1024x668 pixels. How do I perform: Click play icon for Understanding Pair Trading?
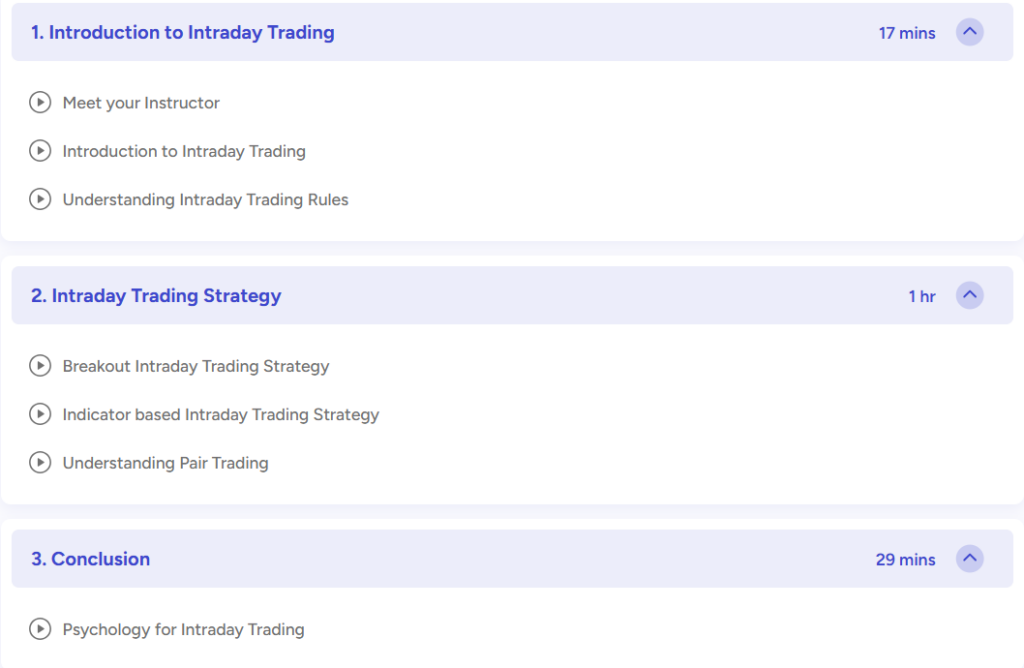click(x=40, y=462)
